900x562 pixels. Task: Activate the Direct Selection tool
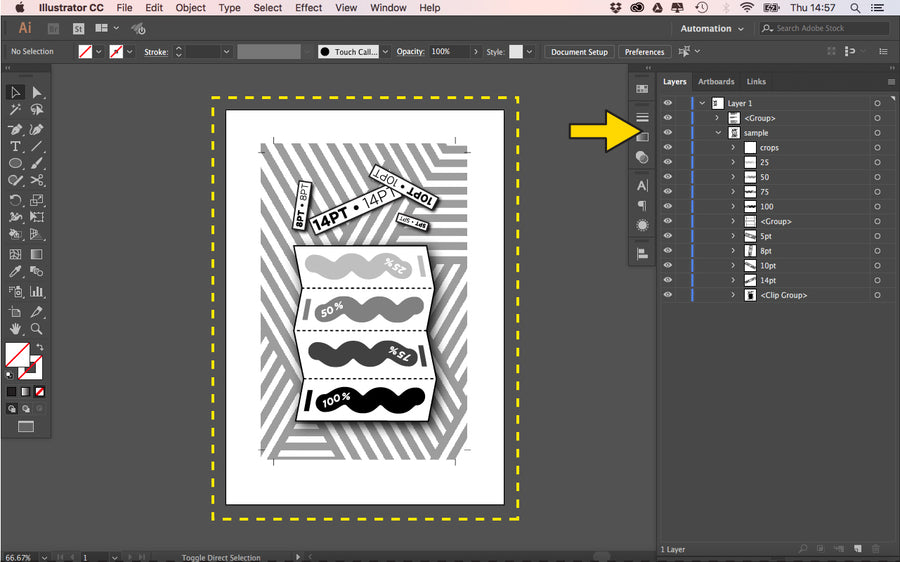37,92
